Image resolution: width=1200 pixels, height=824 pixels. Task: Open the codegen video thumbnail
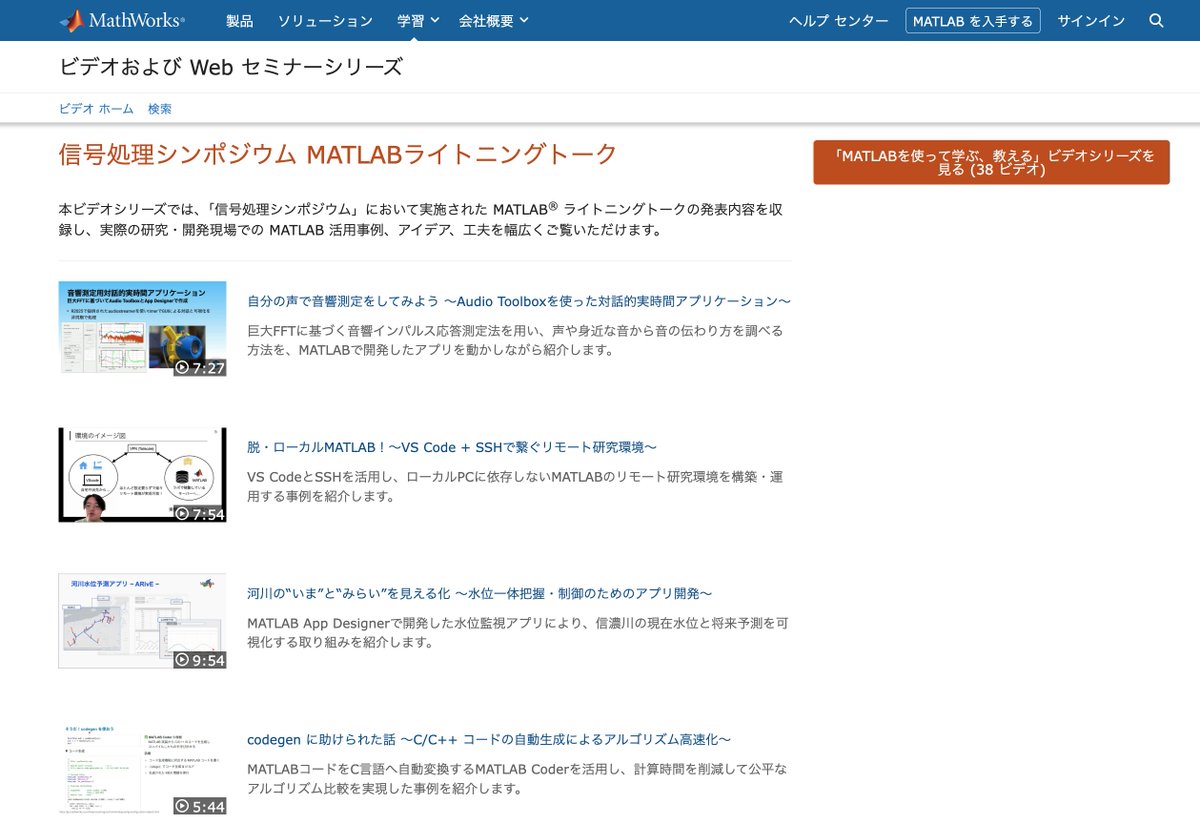click(142, 767)
